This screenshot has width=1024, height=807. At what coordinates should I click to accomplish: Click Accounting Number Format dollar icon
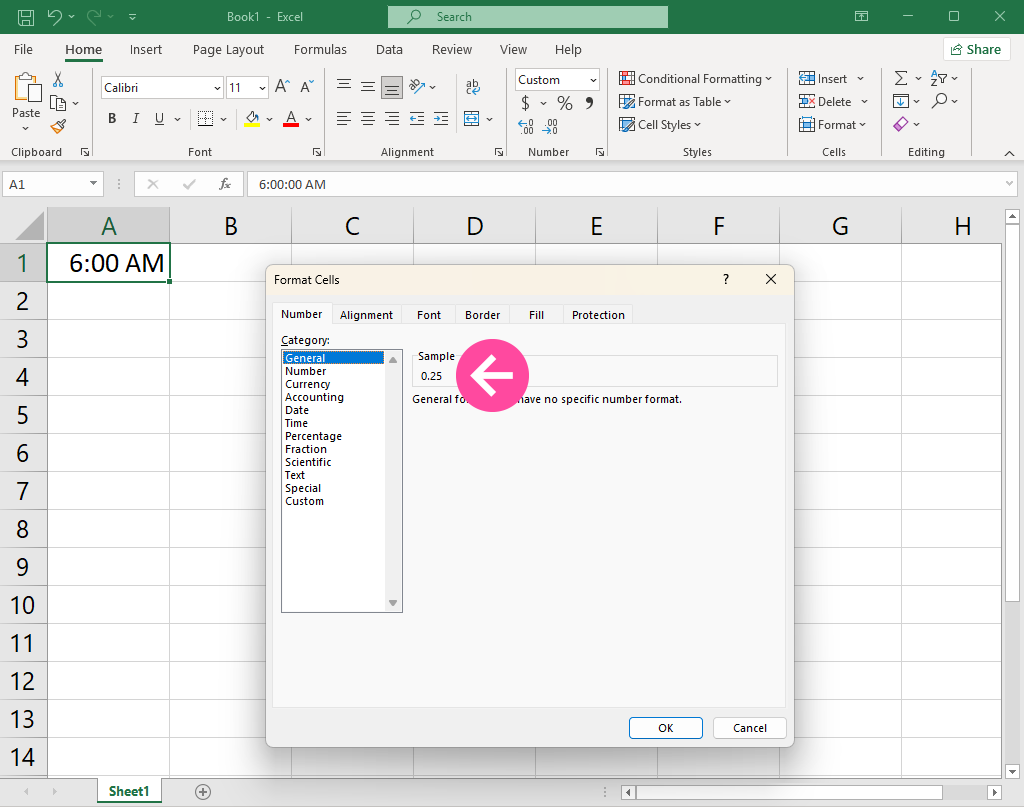click(526, 103)
